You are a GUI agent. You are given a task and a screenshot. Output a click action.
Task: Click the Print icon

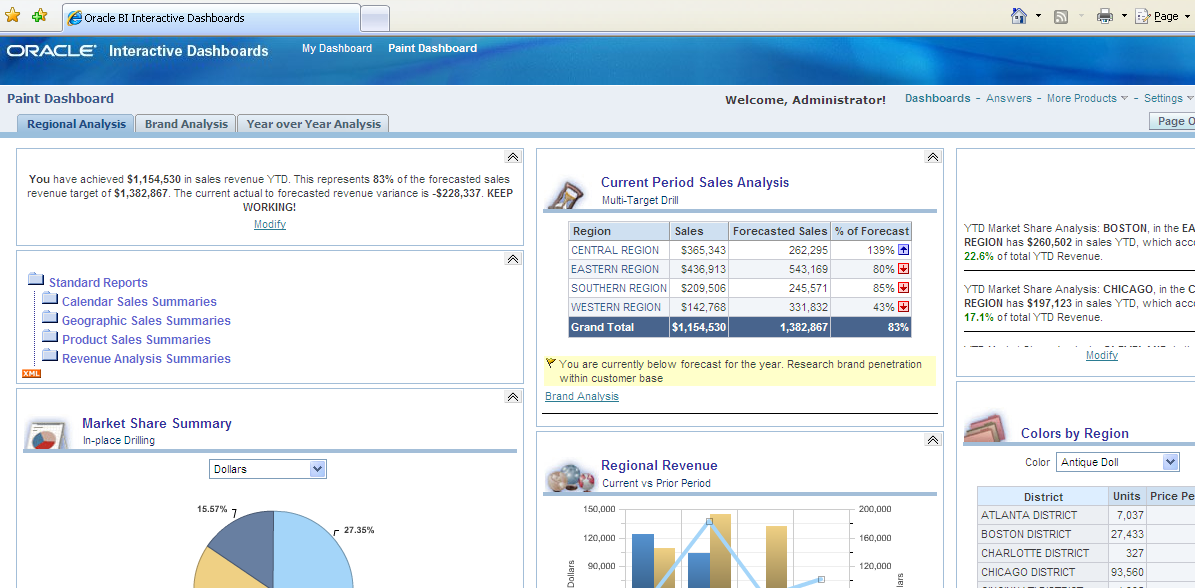1104,16
